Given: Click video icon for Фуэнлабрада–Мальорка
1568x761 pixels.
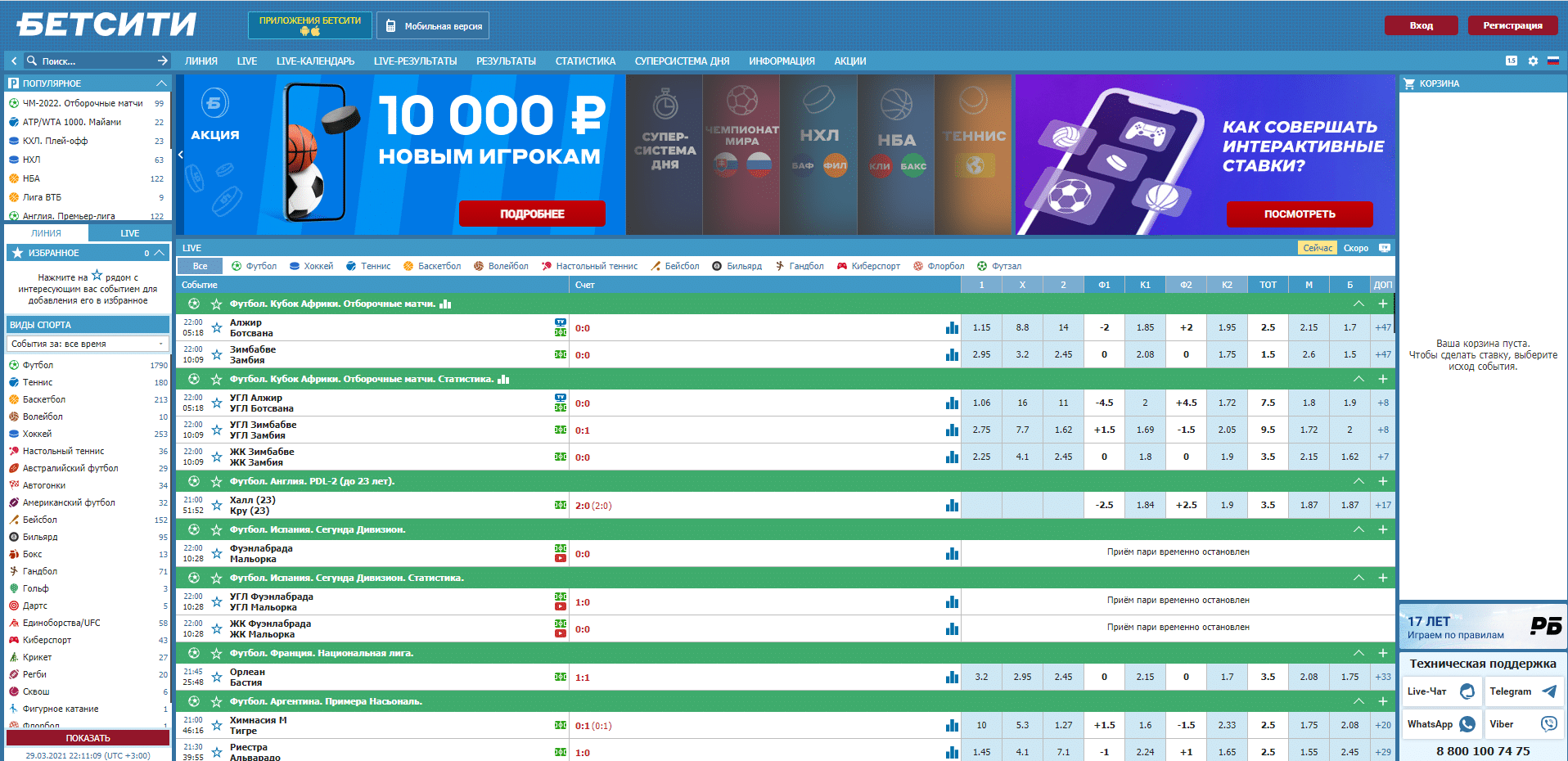Looking at the screenshot, I should (x=561, y=559).
